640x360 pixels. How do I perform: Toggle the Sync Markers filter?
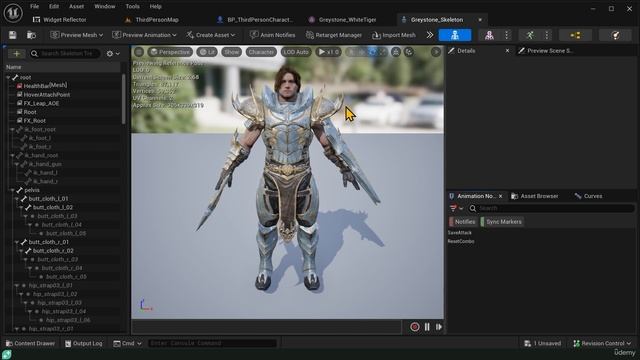click(x=501, y=222)
